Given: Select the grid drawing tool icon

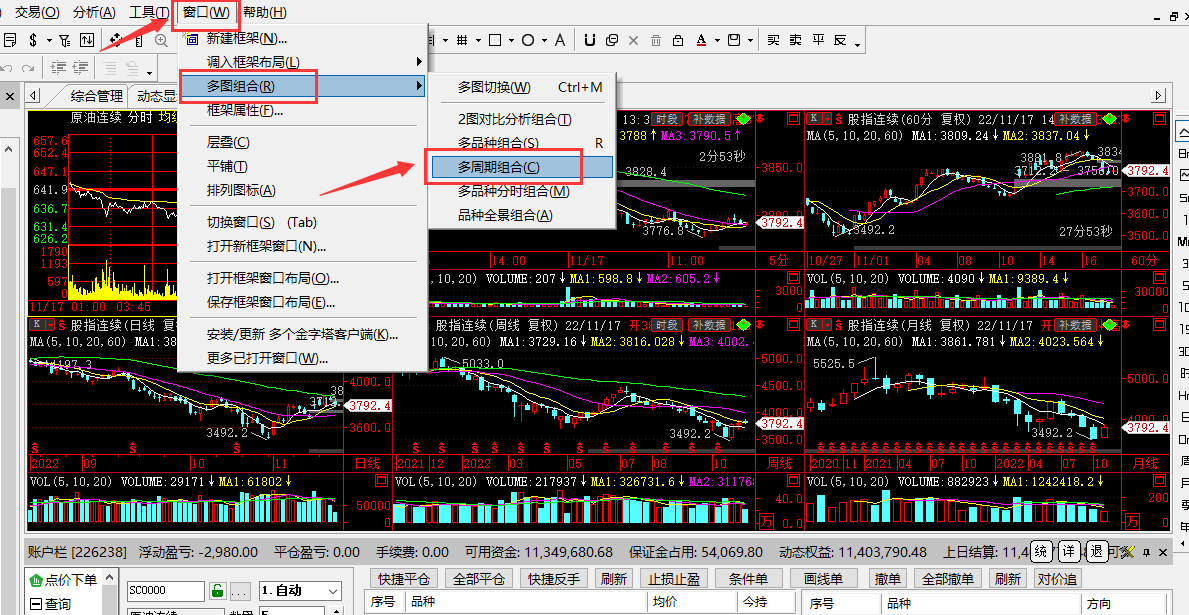Looking at the screenshot, I should 462,40.
